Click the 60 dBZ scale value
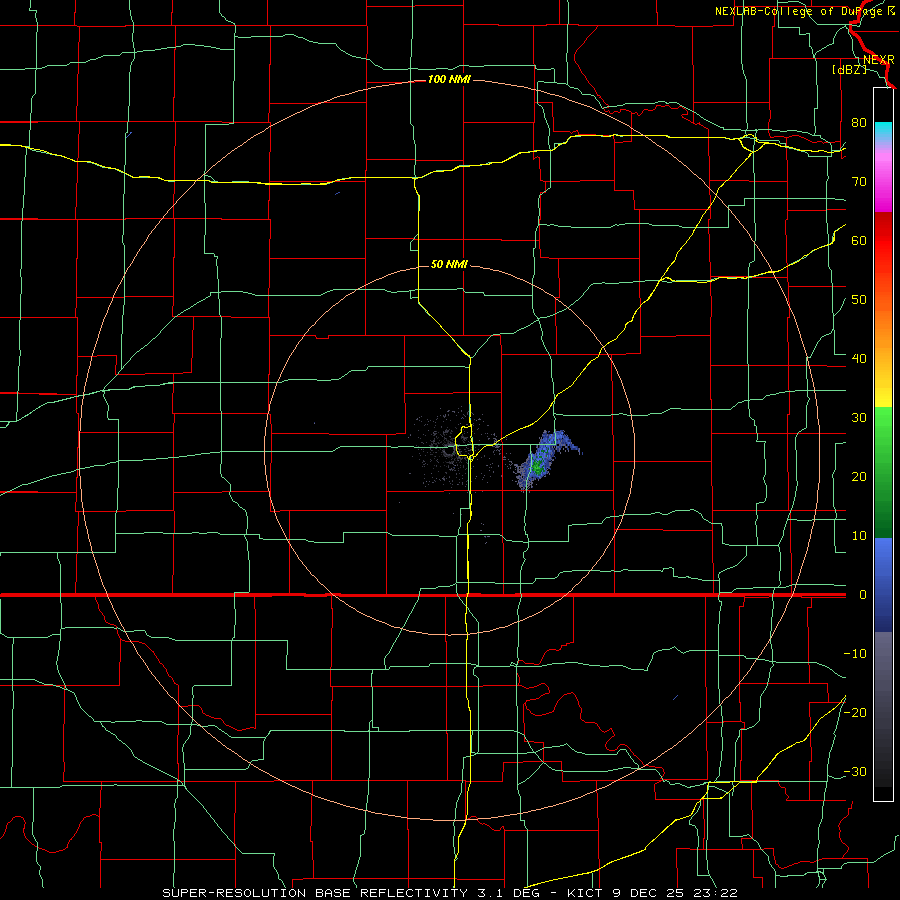Screen dimensions: 900x900 pos(859,240)
